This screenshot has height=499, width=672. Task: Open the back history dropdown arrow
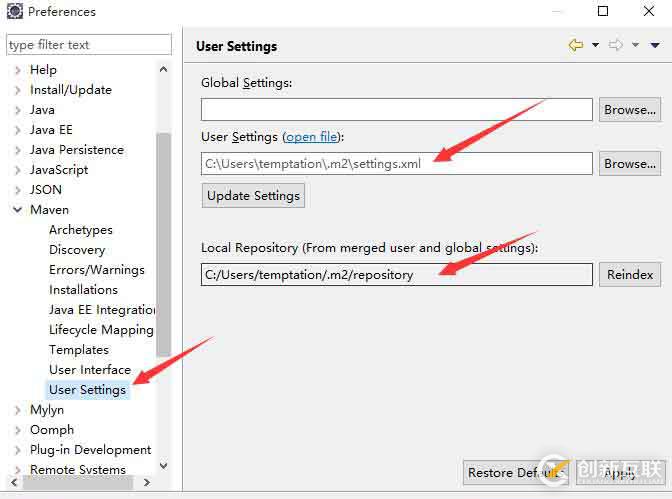[595, 45]
